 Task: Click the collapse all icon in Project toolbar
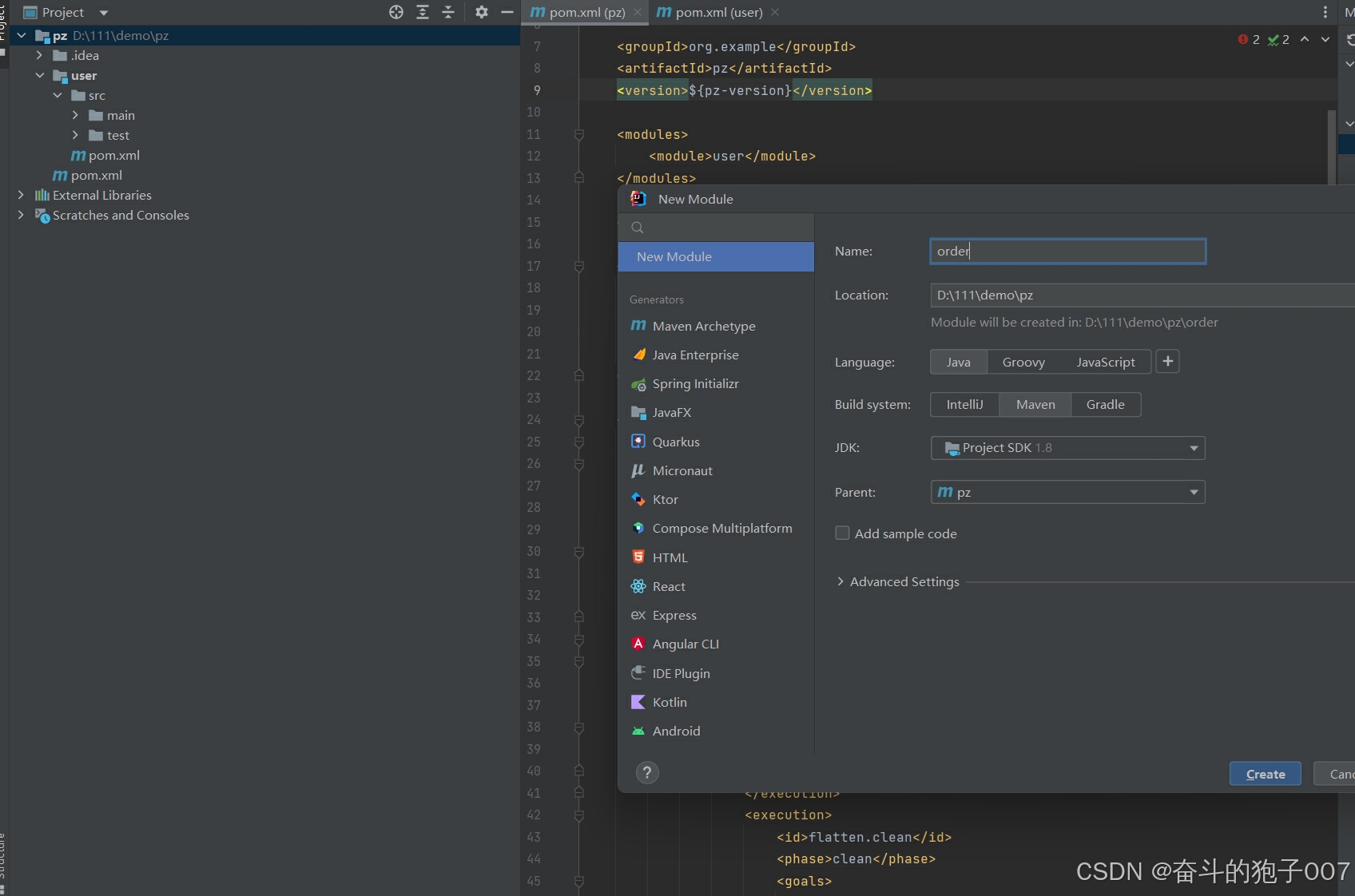click(x=448, y=12)
